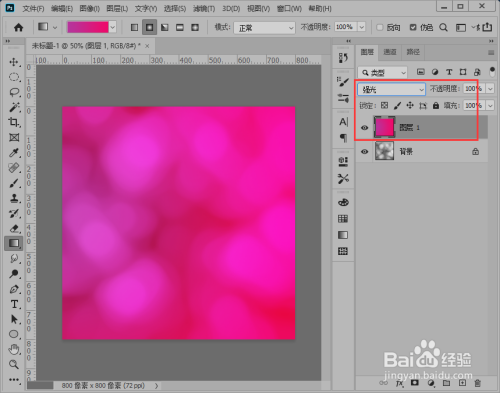Expand the gradient picker arrow
This screenshot has height=393, width=500.
pyautogui.click(x=113, y=27)
